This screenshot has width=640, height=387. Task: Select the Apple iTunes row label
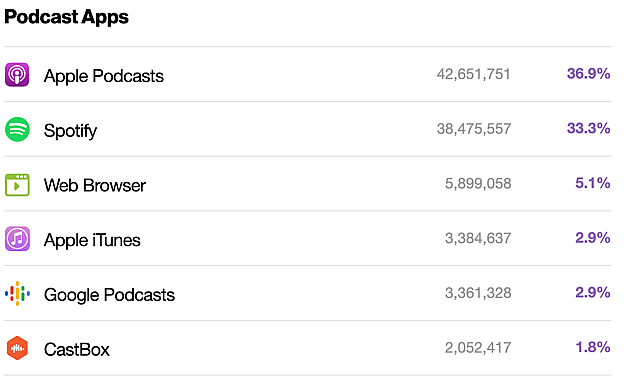(x=92, y=240)
